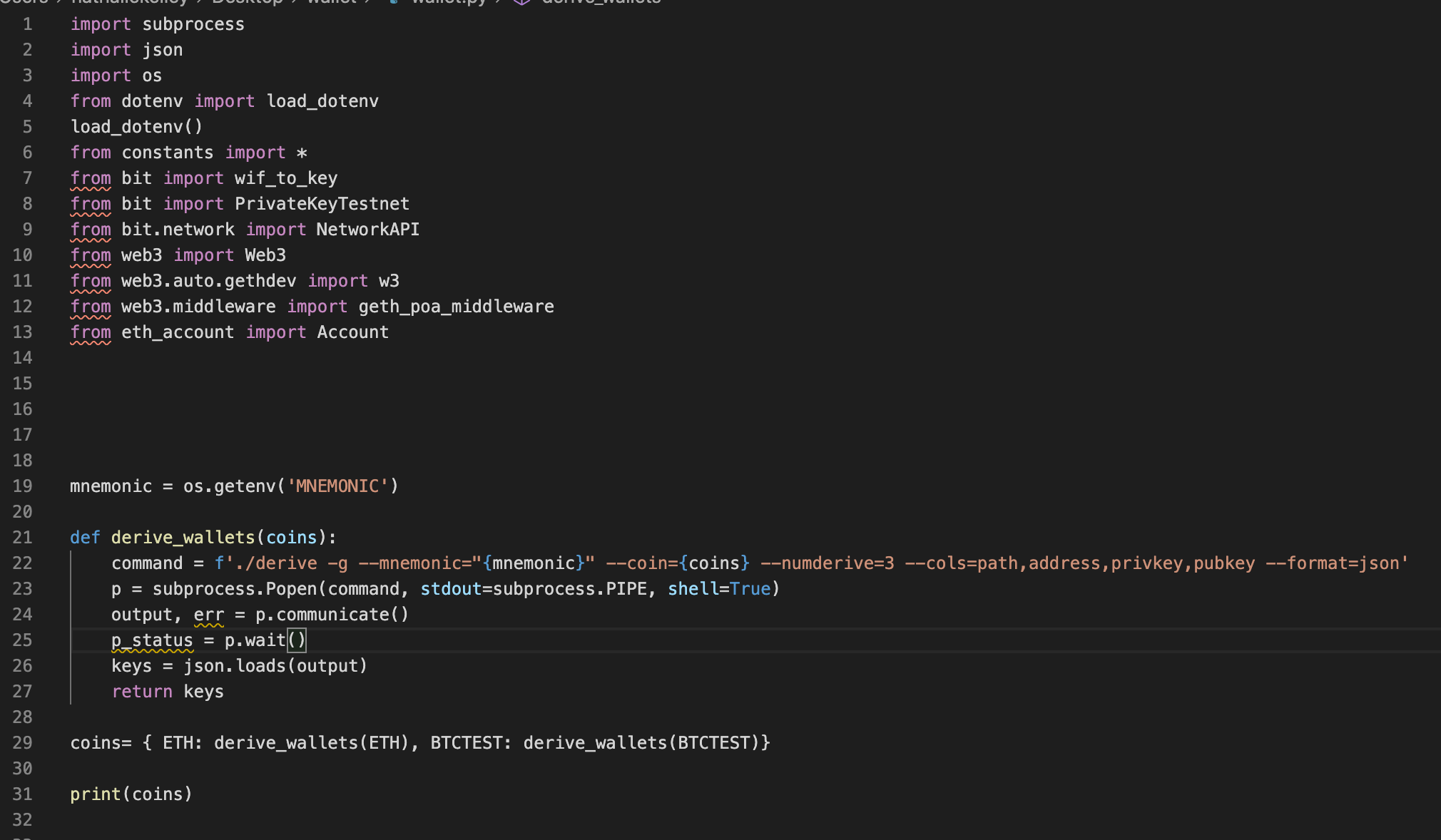Open the derive_wallets breadcrumb dropdown

(601, 1)
